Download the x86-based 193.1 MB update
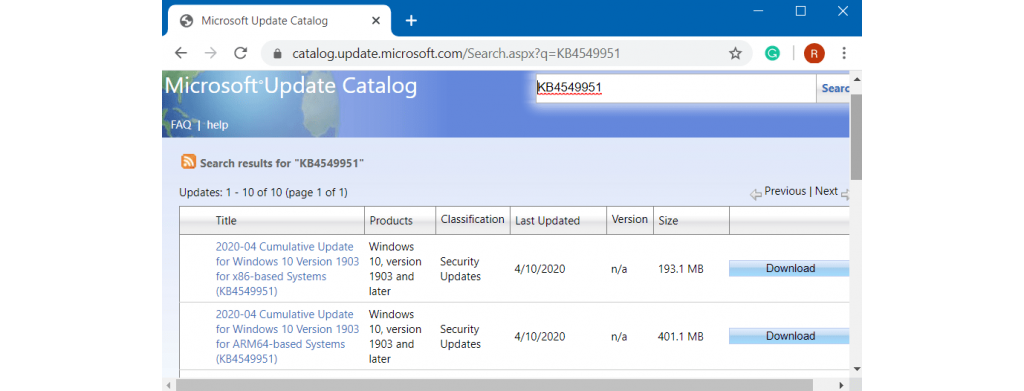This screenshot has height=391, width=1024. 789,268
